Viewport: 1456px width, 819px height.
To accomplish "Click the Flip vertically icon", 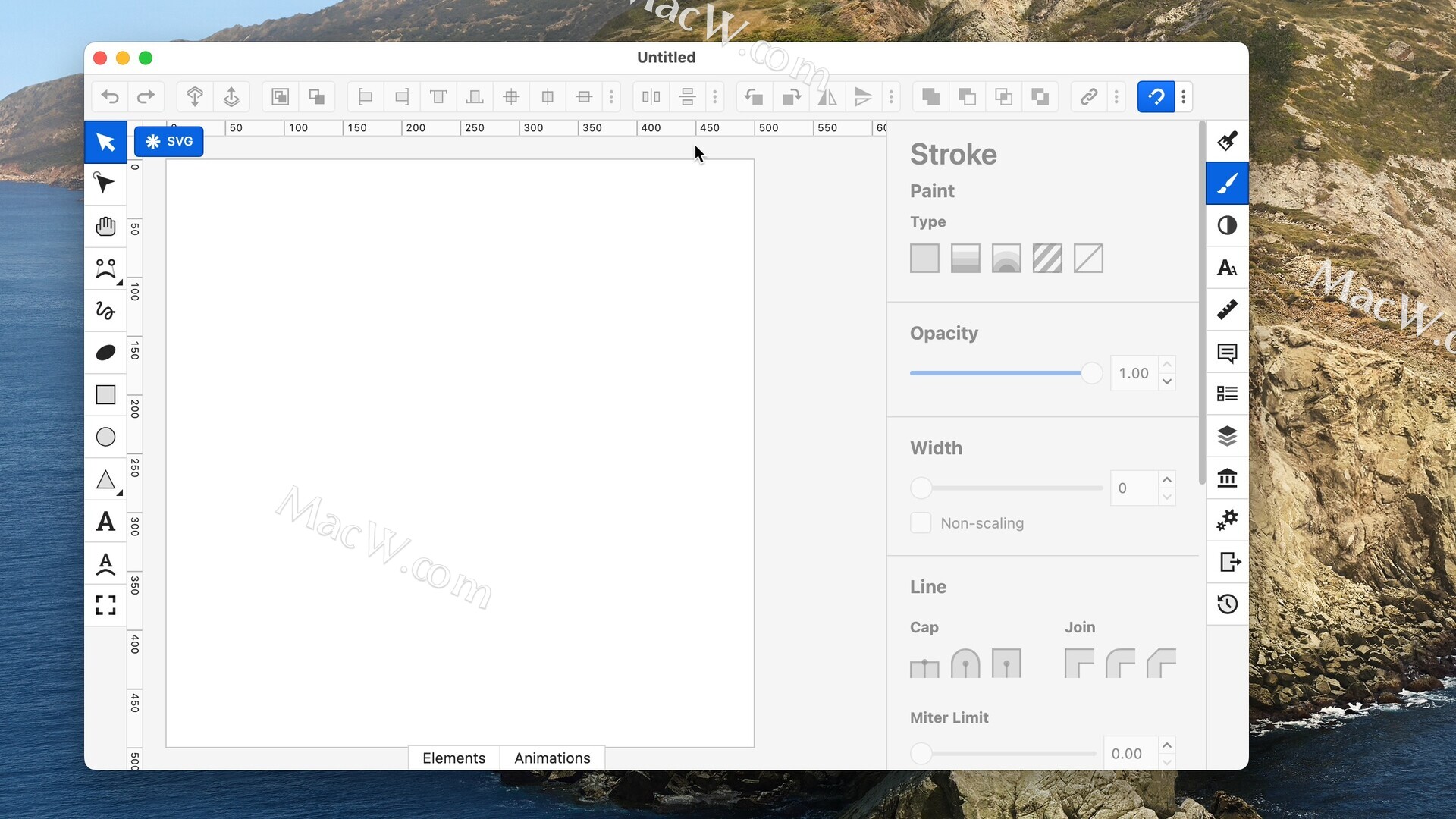I will 863,96.
